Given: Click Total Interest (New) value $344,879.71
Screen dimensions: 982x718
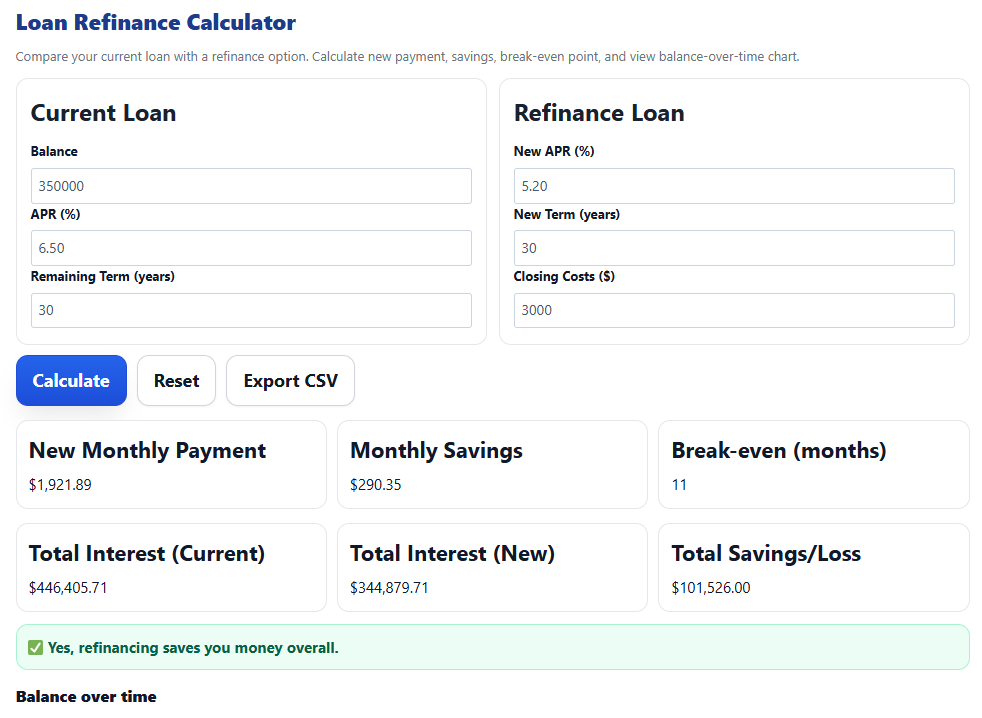Looking at the screenshot, I should pos(389,587).
